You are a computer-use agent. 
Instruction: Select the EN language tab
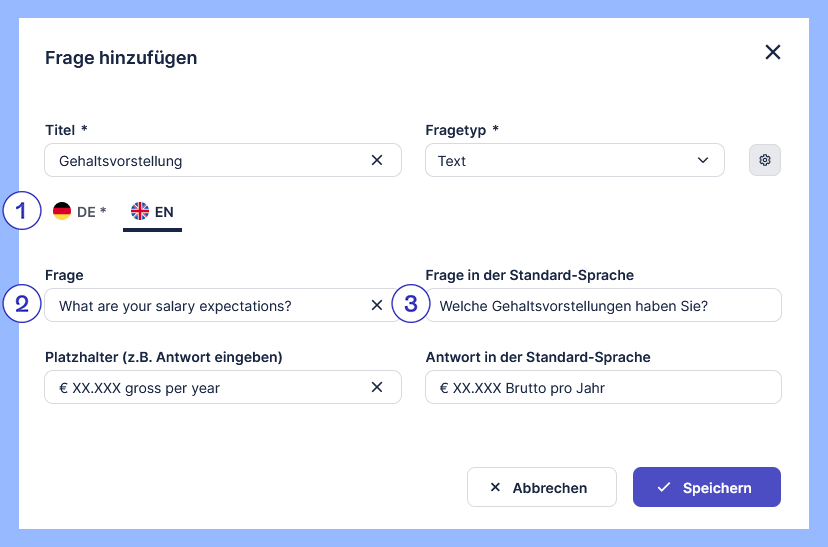153,212
